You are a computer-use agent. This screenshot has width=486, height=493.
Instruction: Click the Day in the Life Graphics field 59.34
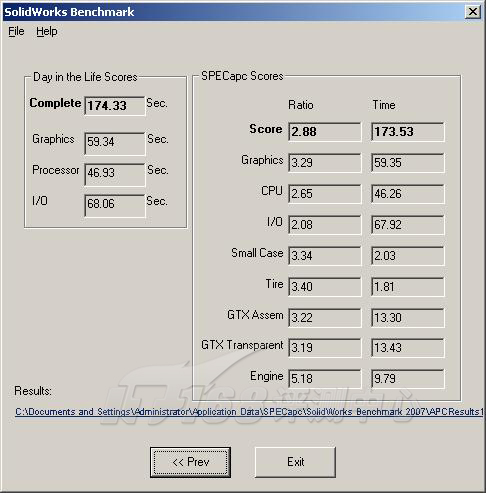(115, 144)
